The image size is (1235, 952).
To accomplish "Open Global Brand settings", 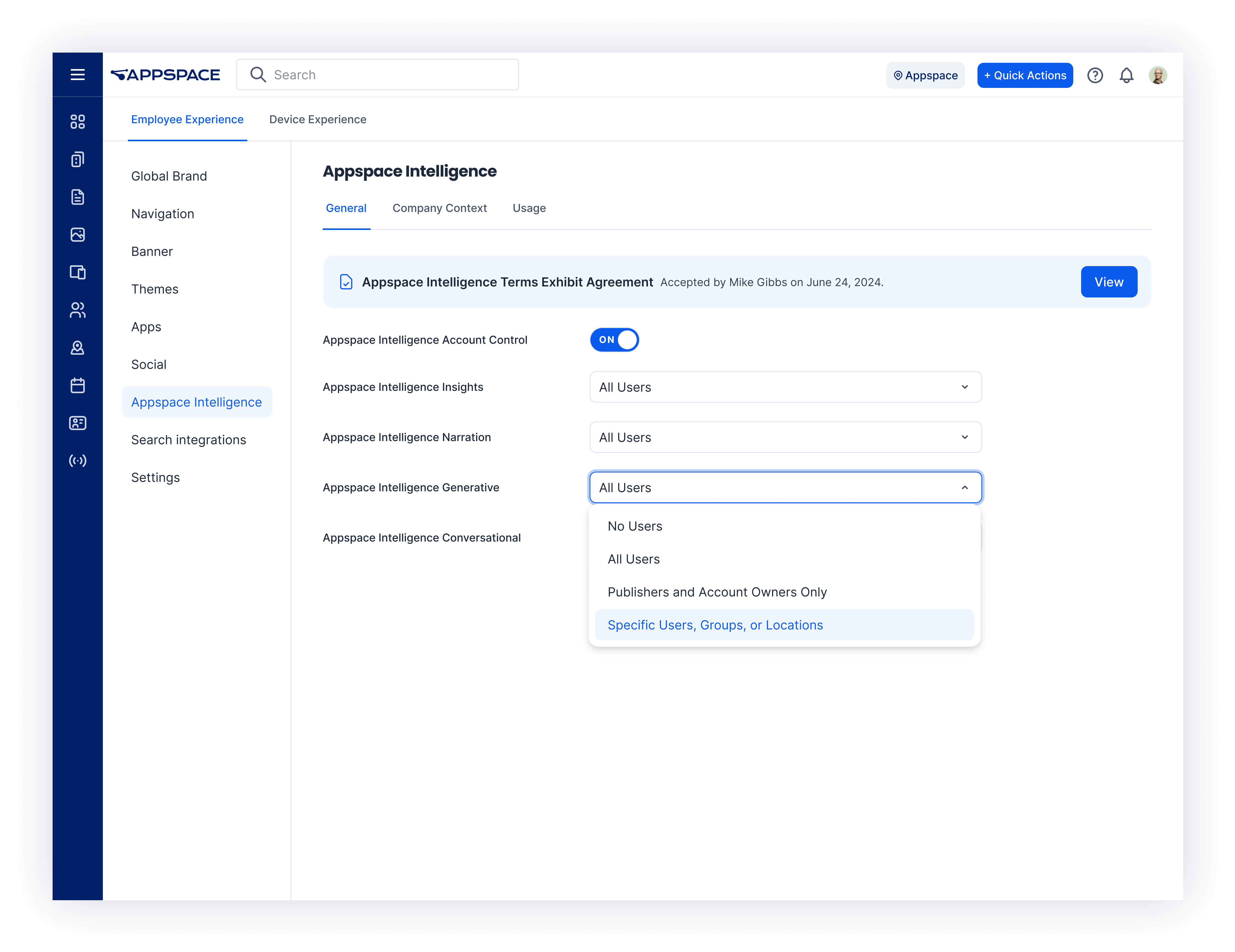I will pos(169,176).
